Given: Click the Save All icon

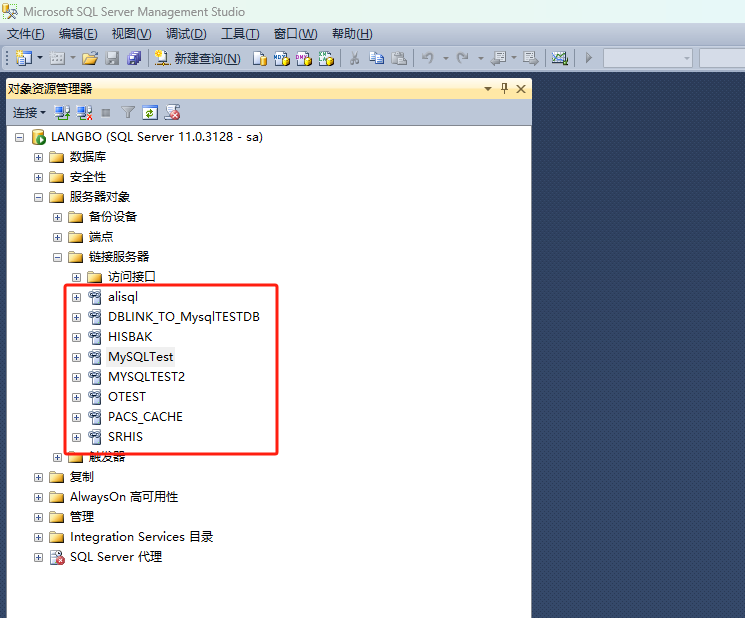Looking at the screenshot, I should (134, 58).
